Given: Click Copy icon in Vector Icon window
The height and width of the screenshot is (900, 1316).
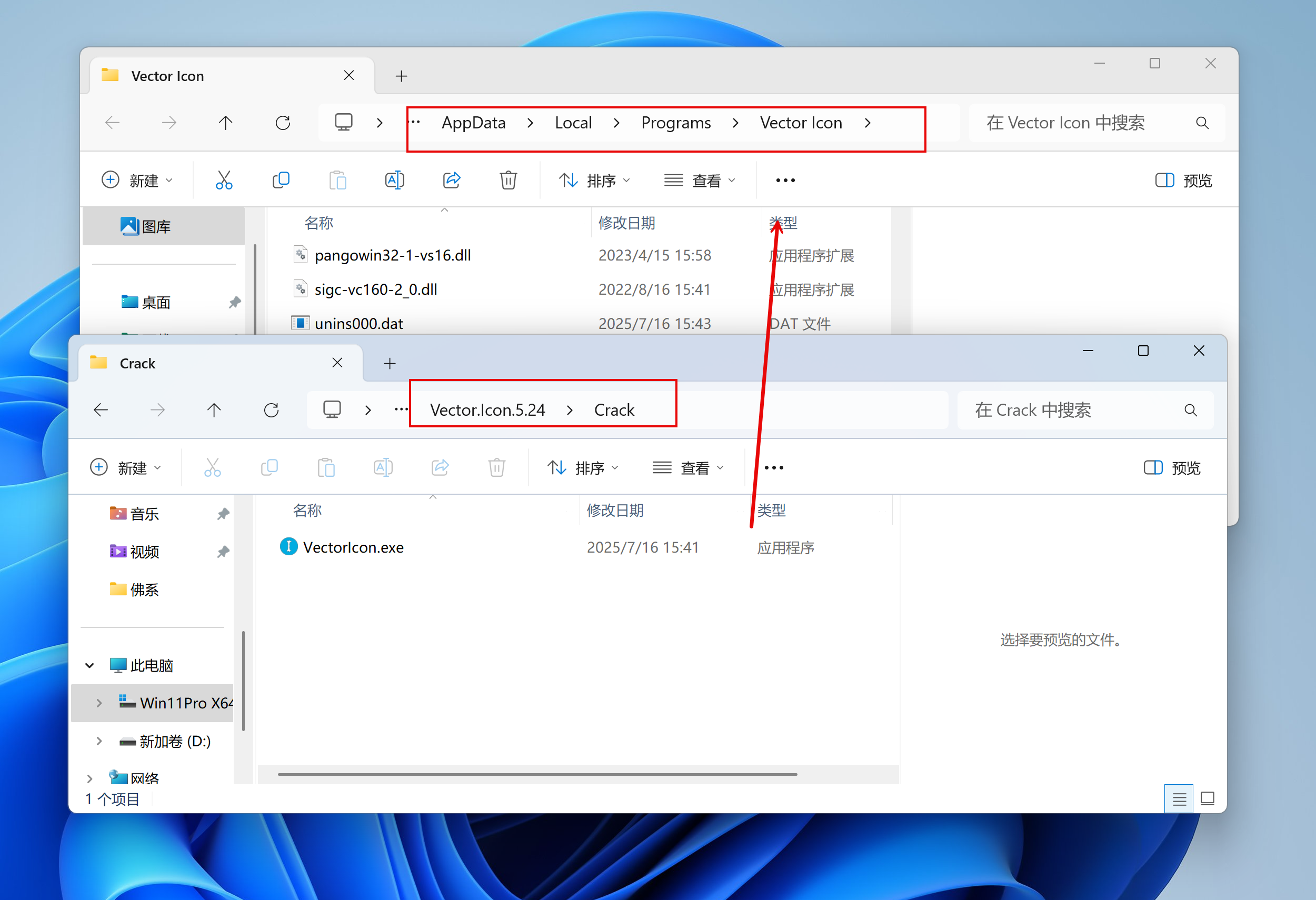Looking at the screenshot, I should tap(281, 181).
